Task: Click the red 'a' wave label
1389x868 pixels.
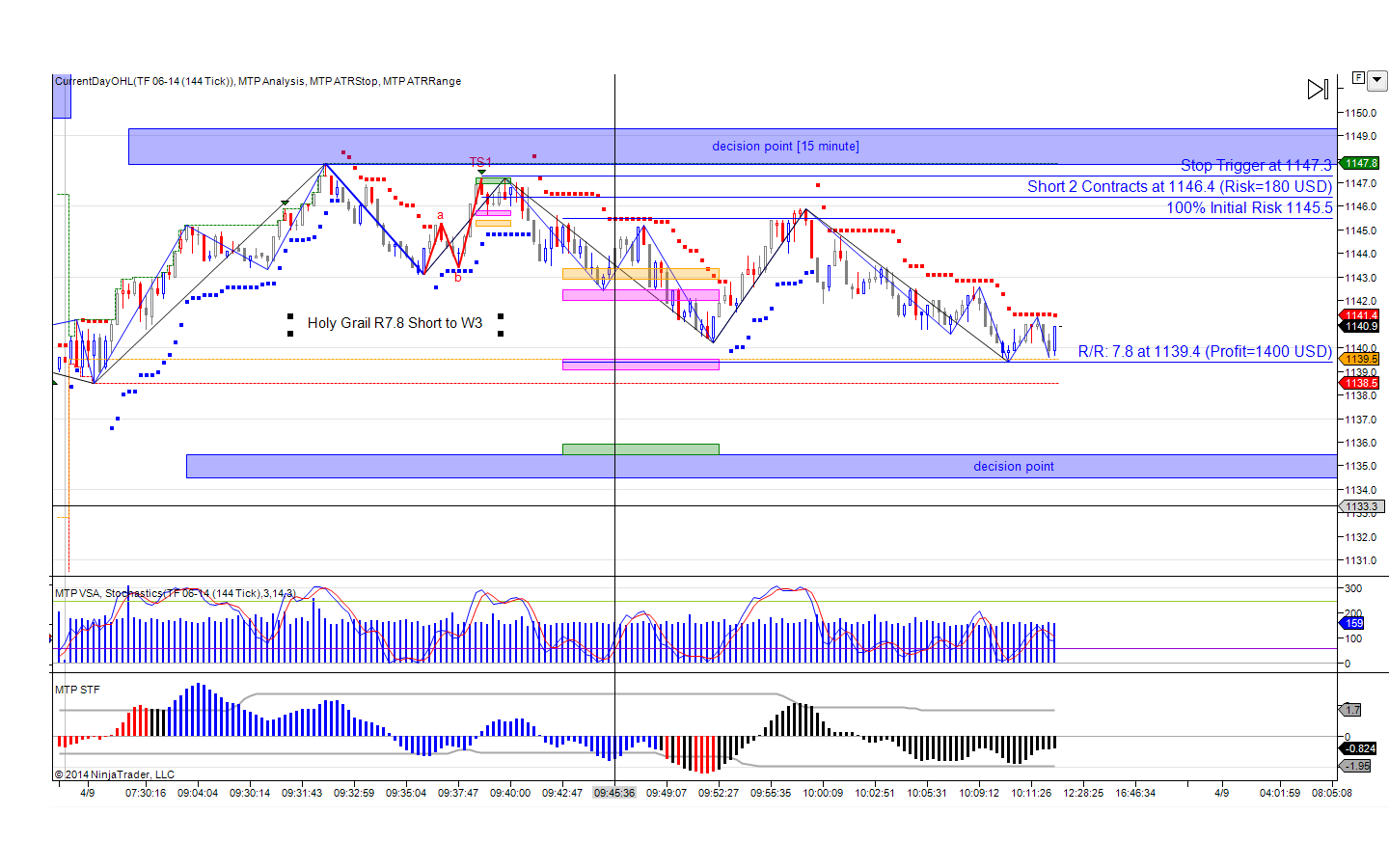Action: [440, 216]
